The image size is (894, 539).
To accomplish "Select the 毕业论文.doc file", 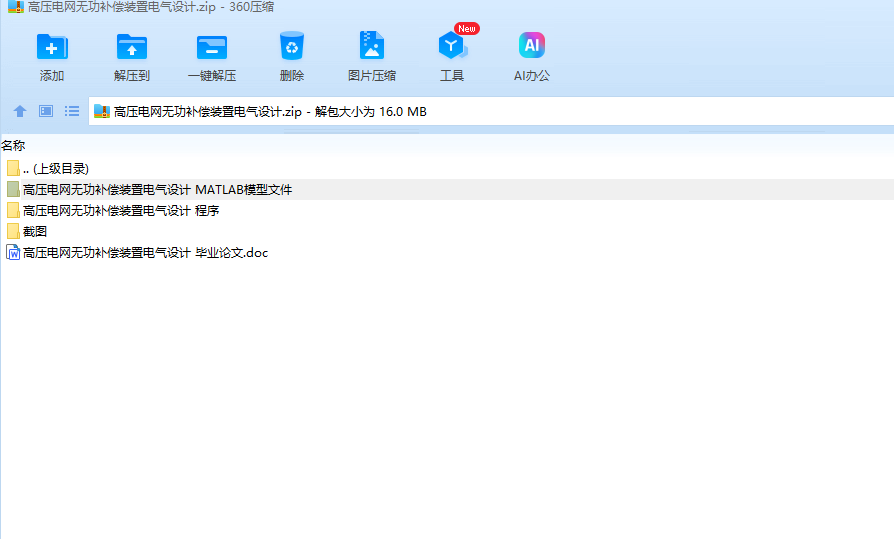I will [x=447, y=253].
